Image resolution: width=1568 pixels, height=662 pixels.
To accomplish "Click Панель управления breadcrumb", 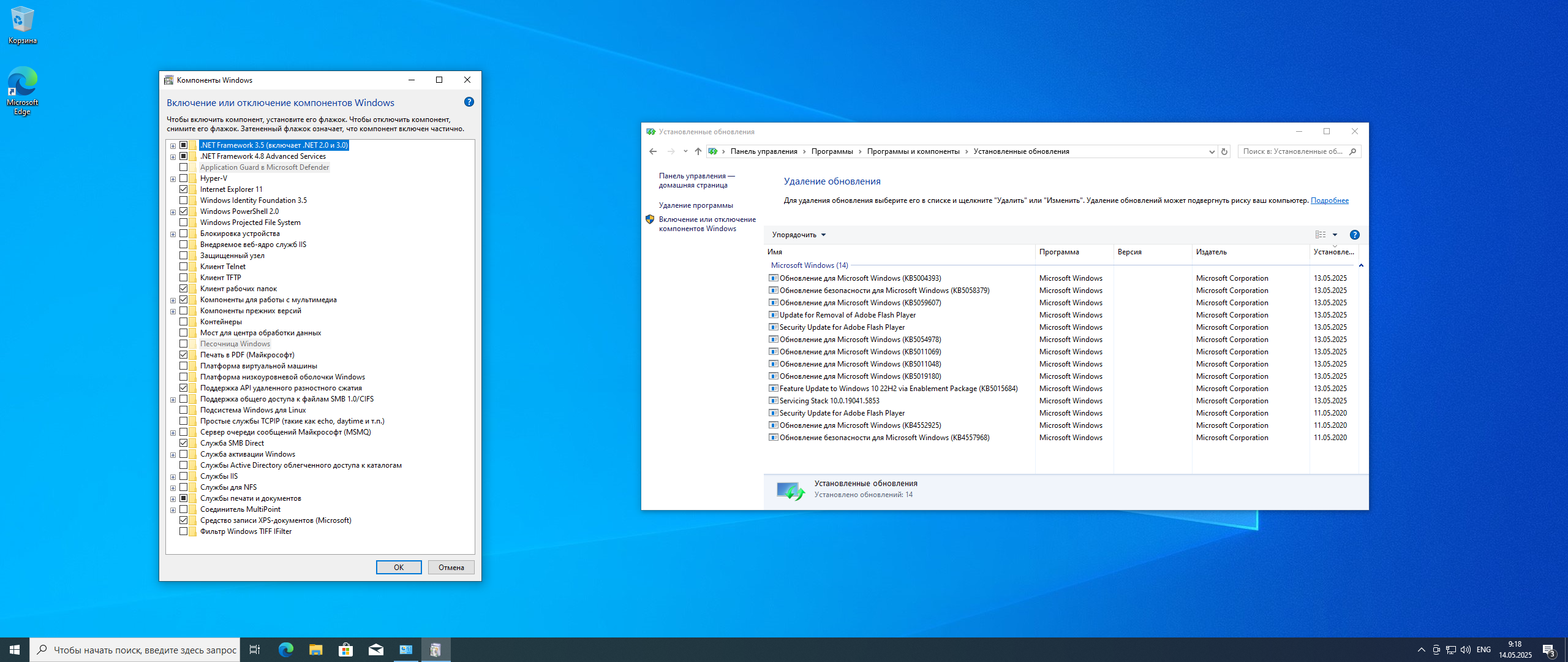I will (x=764, y=151).
